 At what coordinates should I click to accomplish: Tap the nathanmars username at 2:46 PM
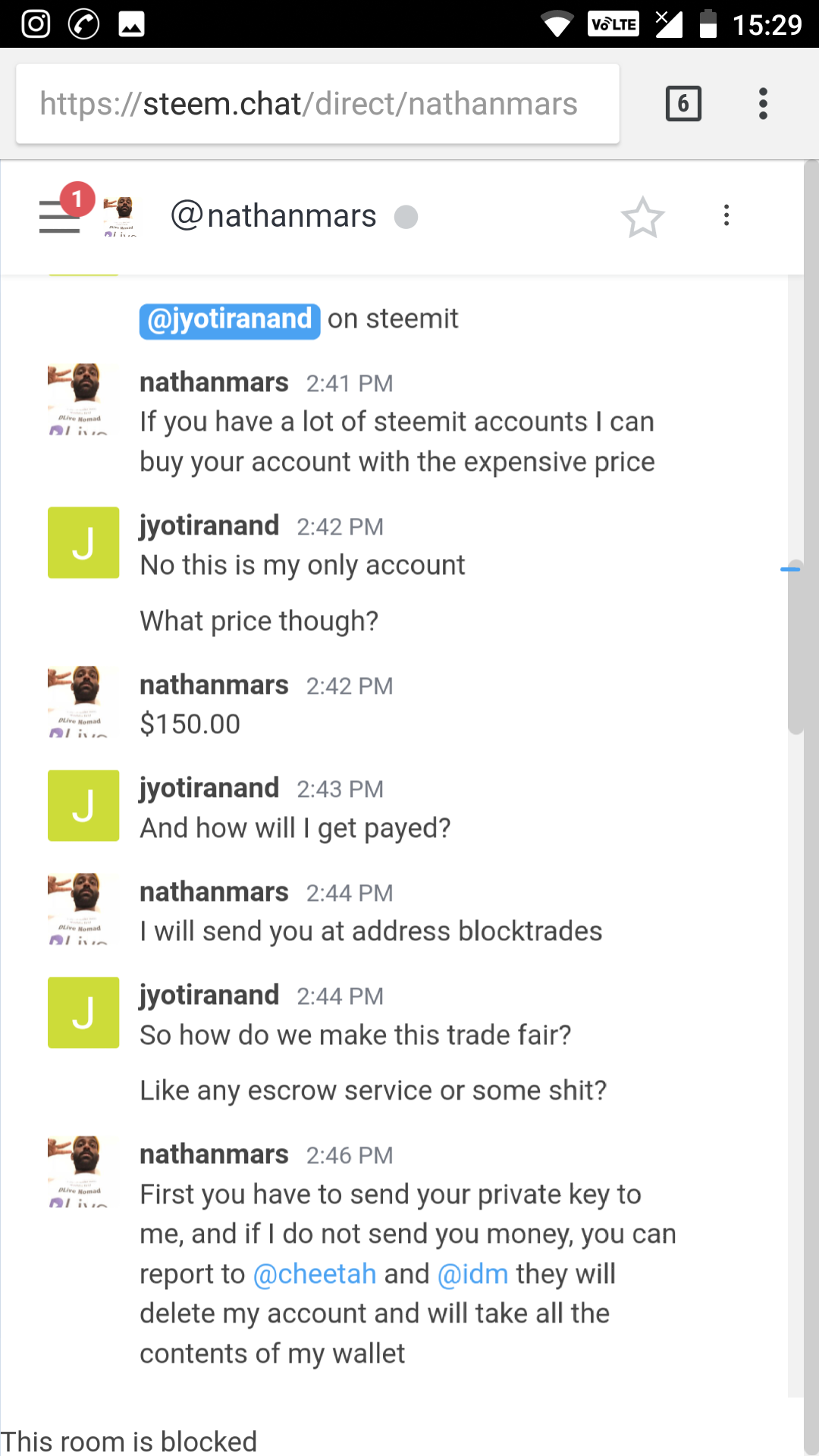(x=214, y=1154)
